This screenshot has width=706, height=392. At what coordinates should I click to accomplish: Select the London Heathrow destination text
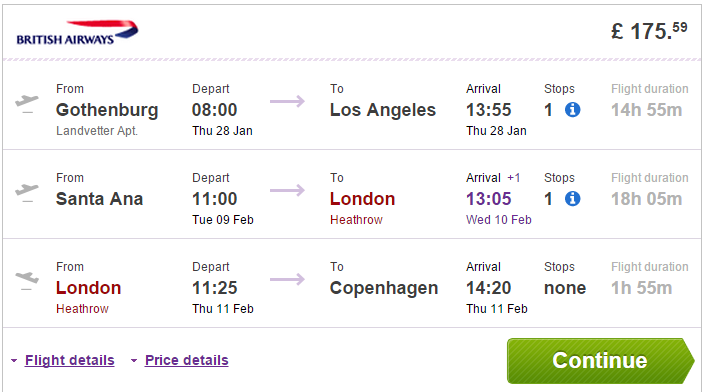(x=362, y=208)
